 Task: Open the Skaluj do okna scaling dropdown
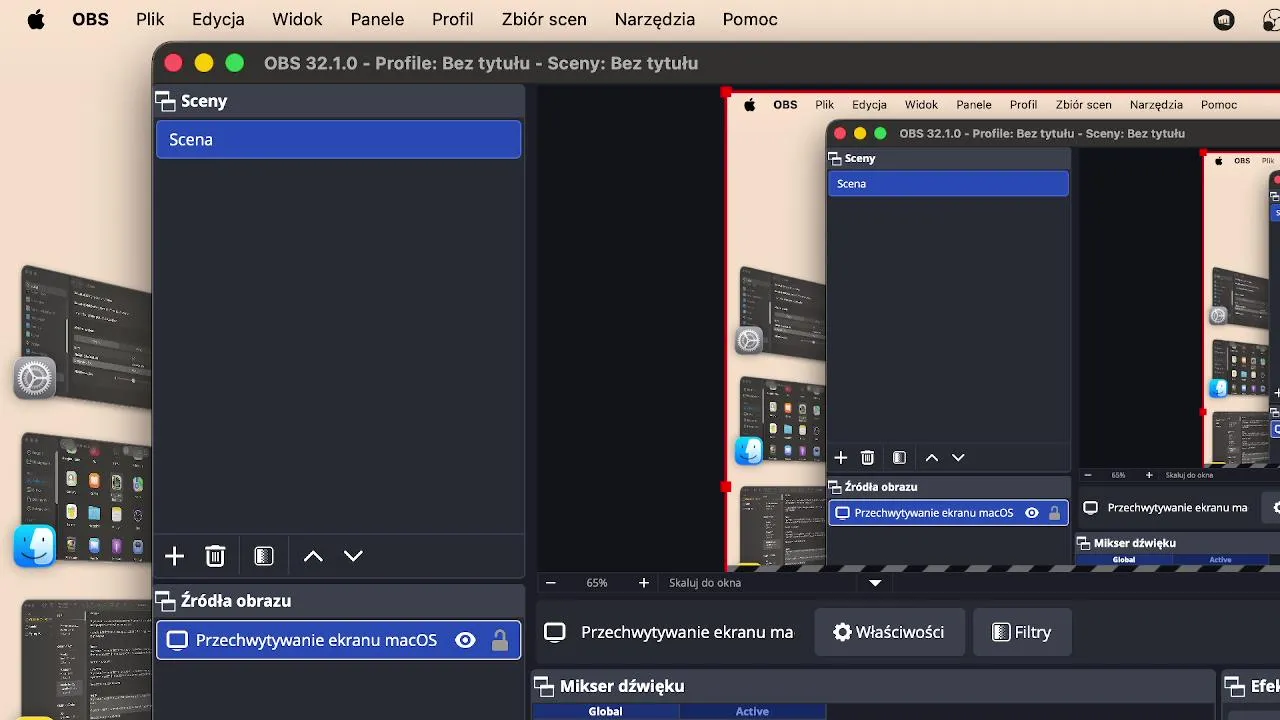[x=774, y=583]
